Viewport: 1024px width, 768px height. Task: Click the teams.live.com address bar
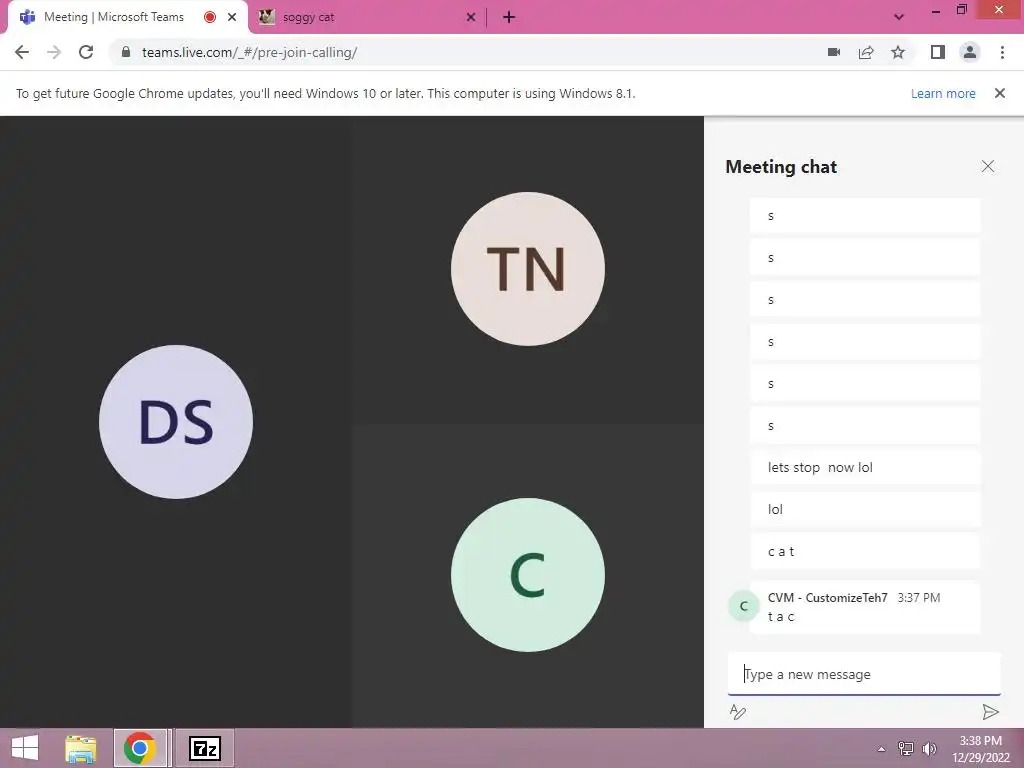tap(249, 52)
